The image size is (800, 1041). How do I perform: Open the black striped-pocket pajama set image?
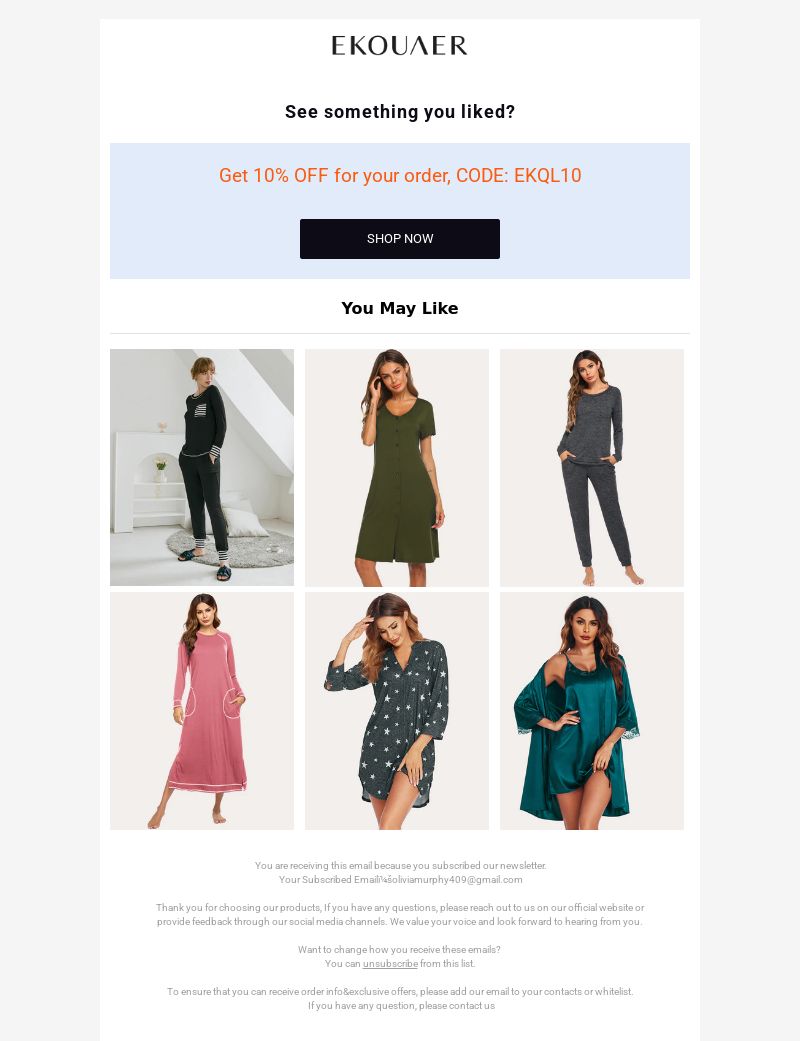pyautogui.click(x=202, y=467)
